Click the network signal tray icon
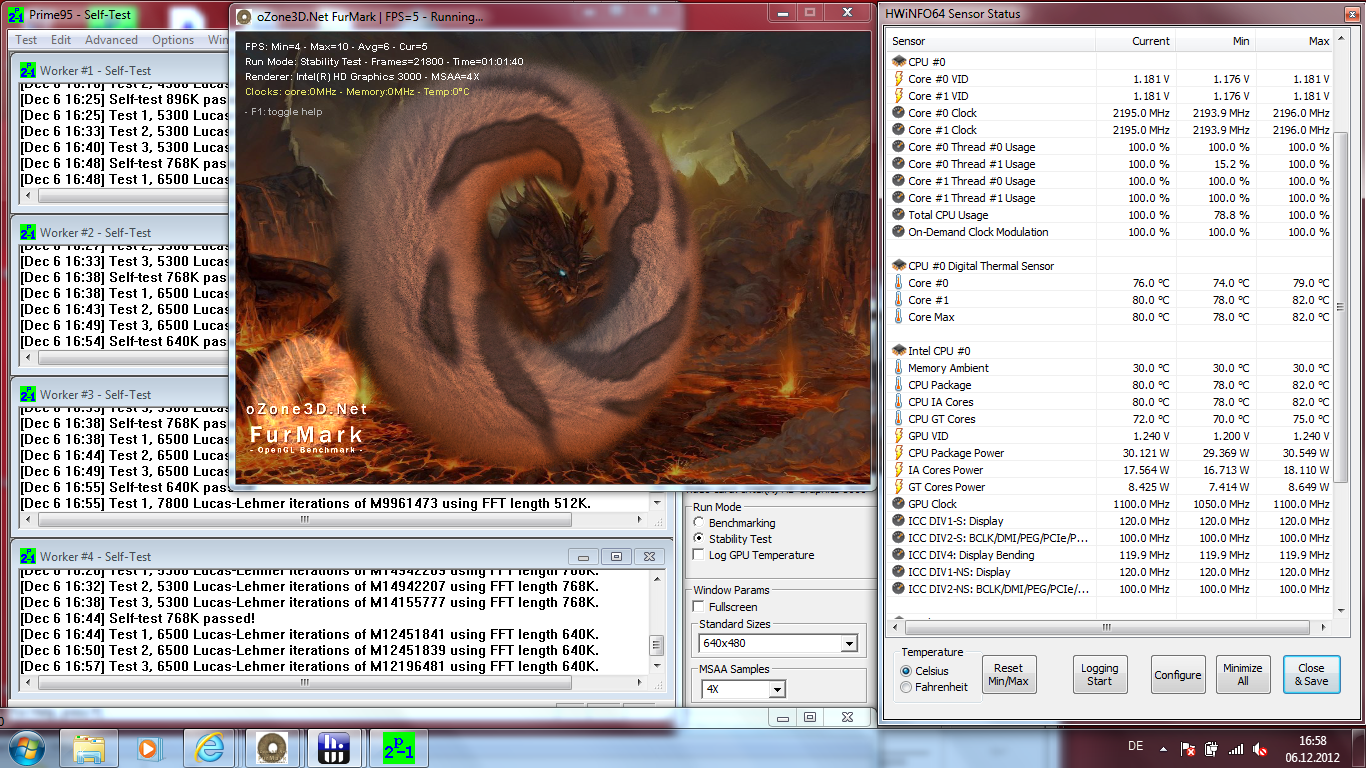Image resolution: width=1366 pixels, height=768 pixels. click(1237, 748)
